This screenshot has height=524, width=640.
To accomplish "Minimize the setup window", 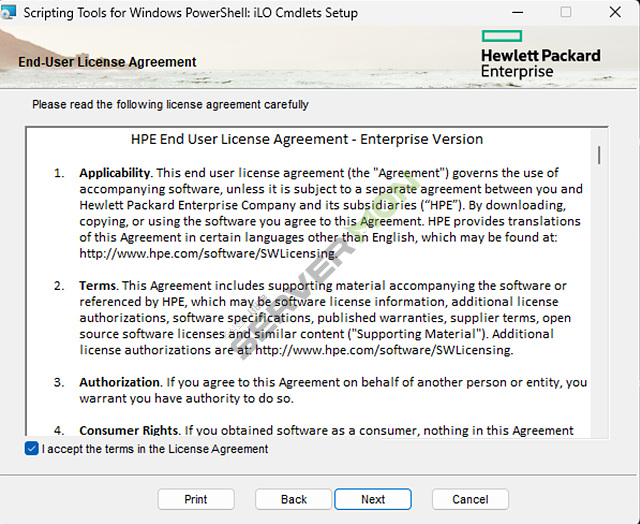I will click(518, 12).
